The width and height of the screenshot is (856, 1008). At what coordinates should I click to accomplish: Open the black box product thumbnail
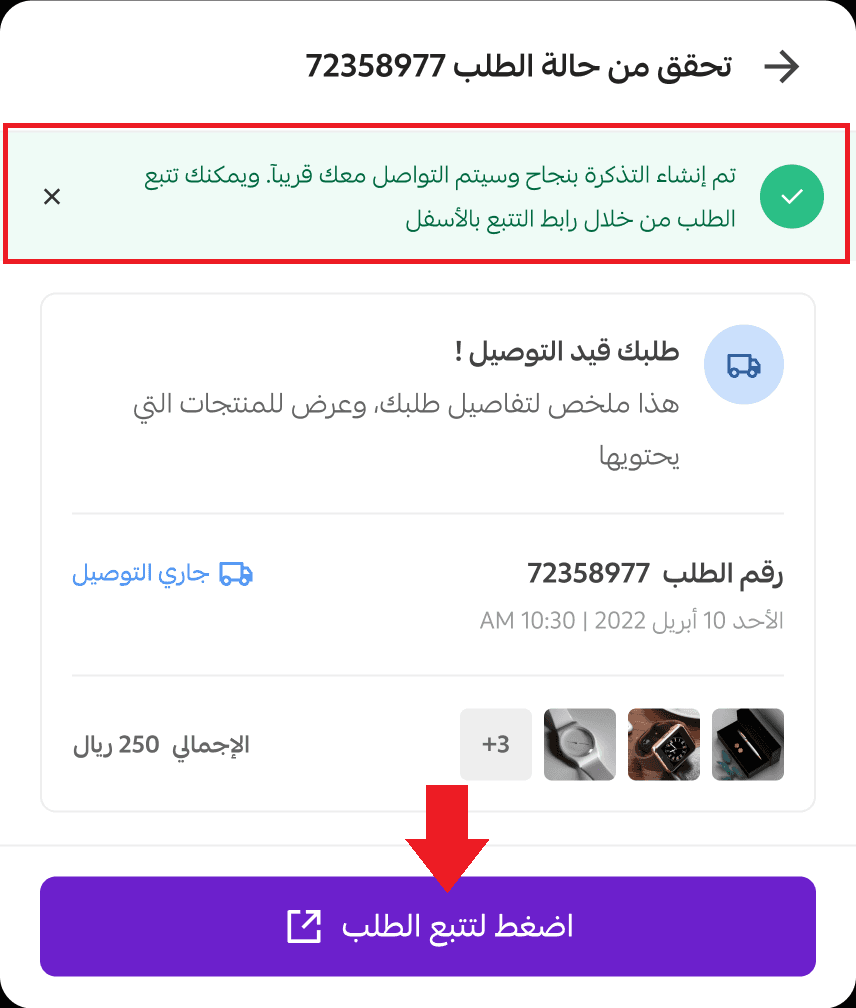click(748, 744)
